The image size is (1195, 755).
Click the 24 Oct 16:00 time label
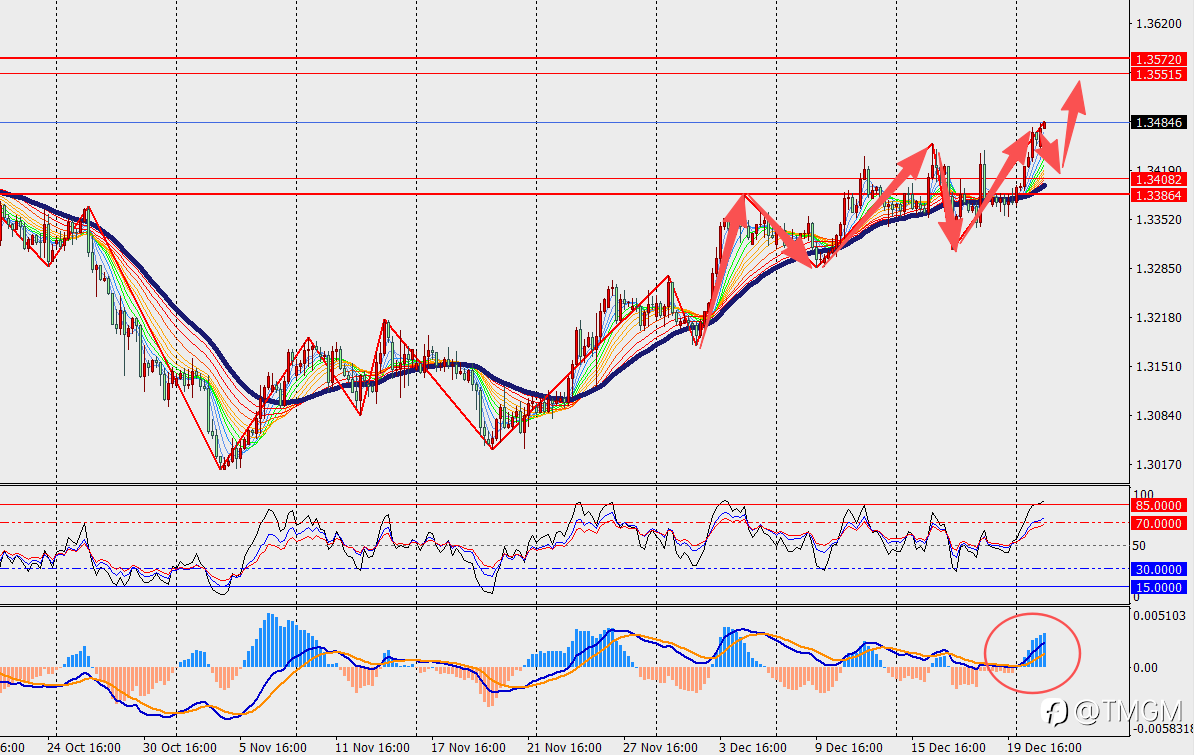(x=83, y=747)
